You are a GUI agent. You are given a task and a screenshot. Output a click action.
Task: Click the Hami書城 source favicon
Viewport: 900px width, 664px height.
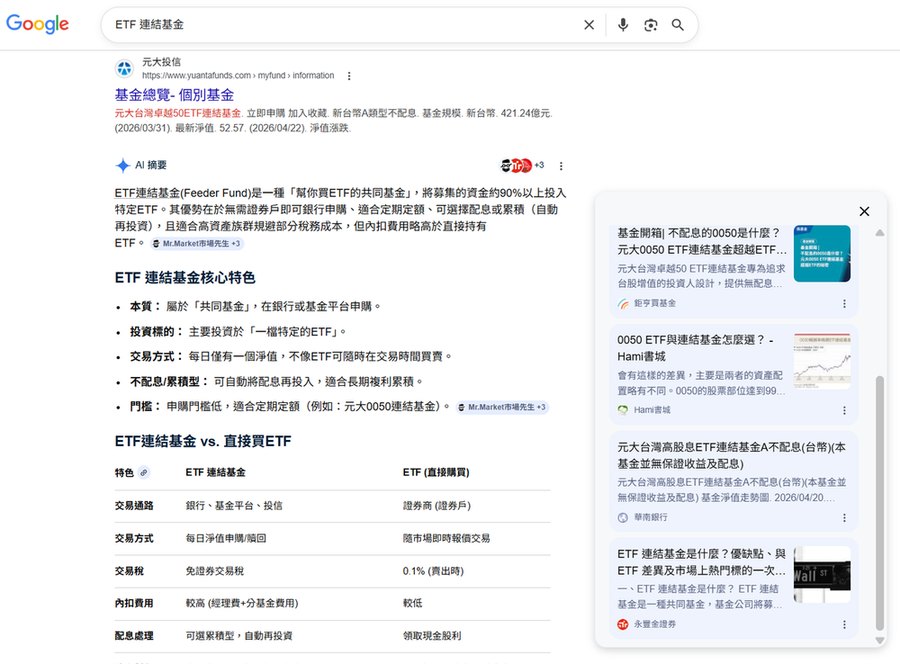coord(623,410)
